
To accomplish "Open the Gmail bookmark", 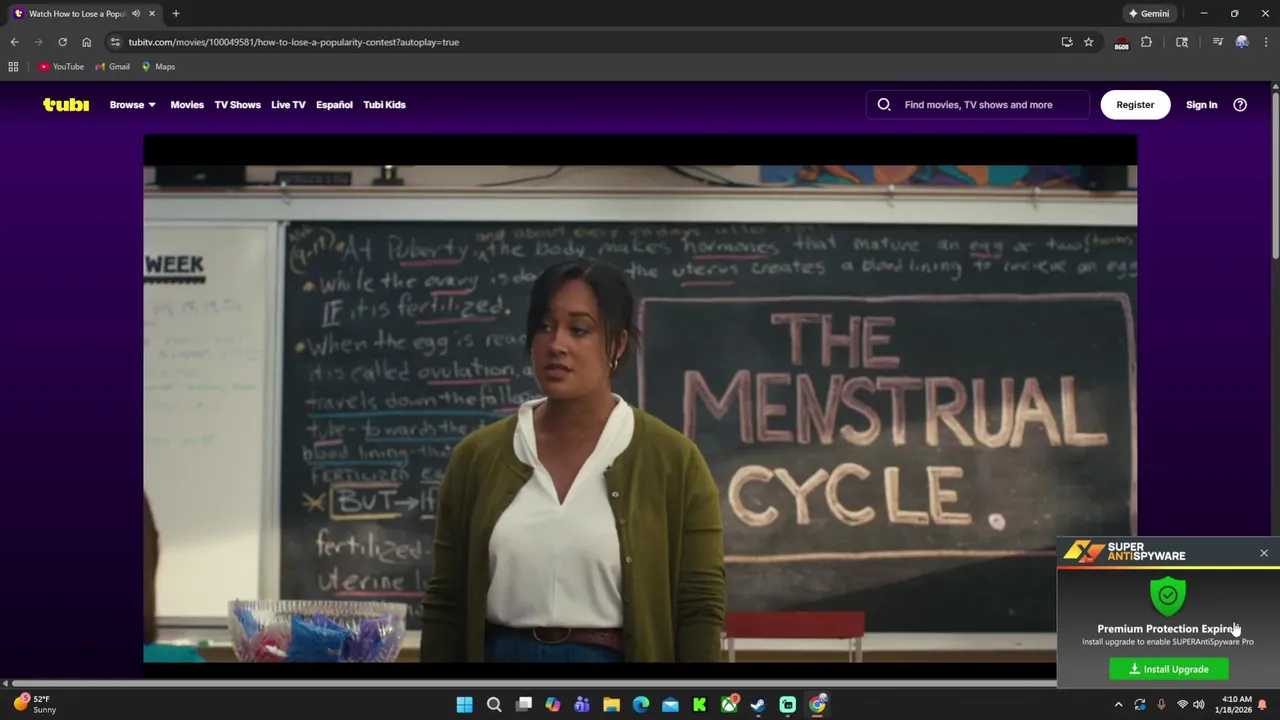I will pos(113,67).
